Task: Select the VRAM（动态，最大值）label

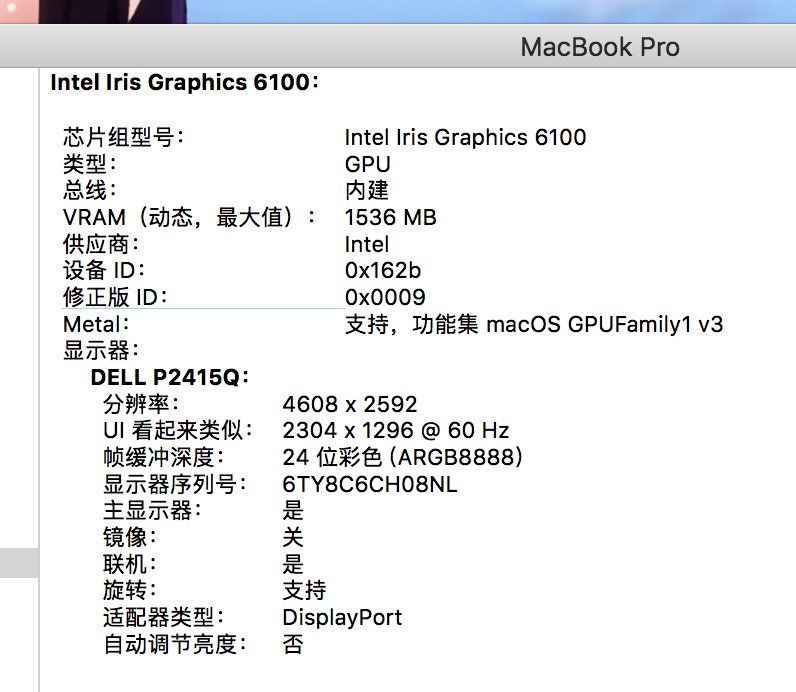Action: point(189,217)
